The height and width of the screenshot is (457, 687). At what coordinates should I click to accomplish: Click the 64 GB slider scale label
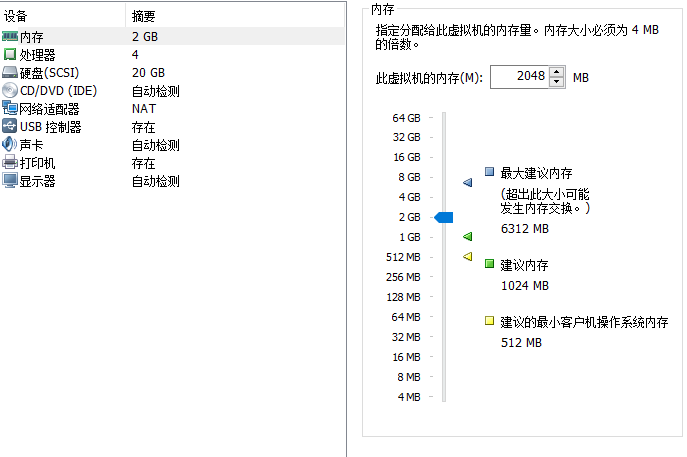coord(406,118)
